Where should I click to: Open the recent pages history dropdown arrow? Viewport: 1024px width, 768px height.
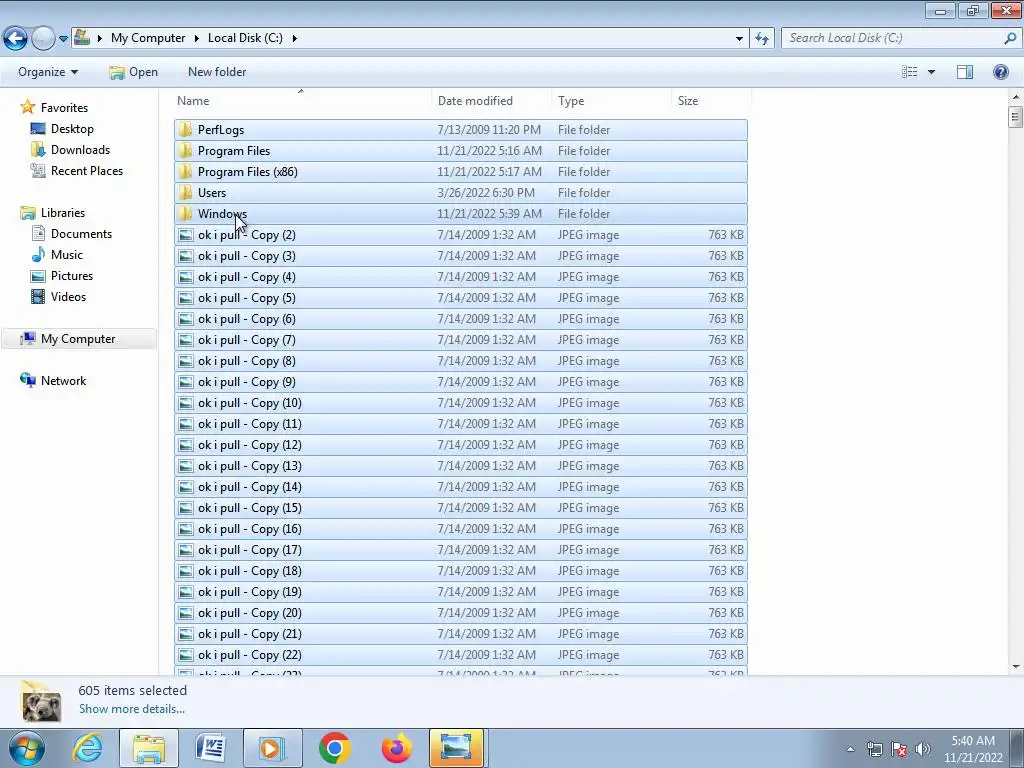coord(63,39)
